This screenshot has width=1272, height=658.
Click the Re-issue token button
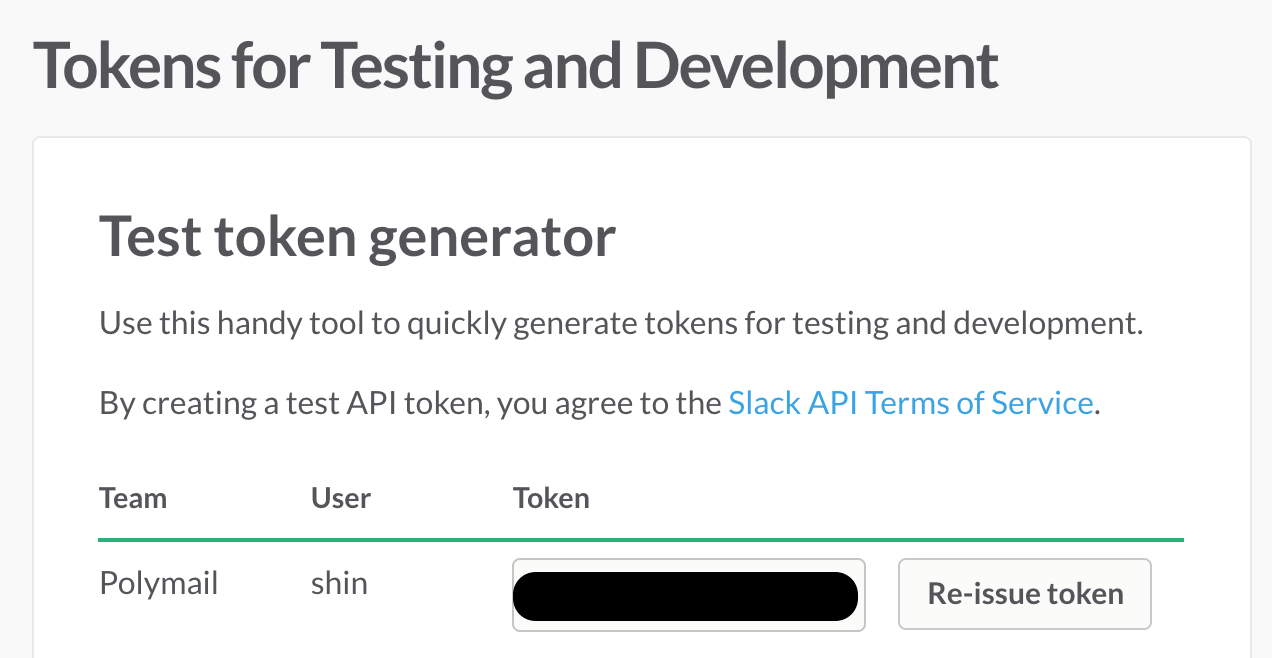1025,594
